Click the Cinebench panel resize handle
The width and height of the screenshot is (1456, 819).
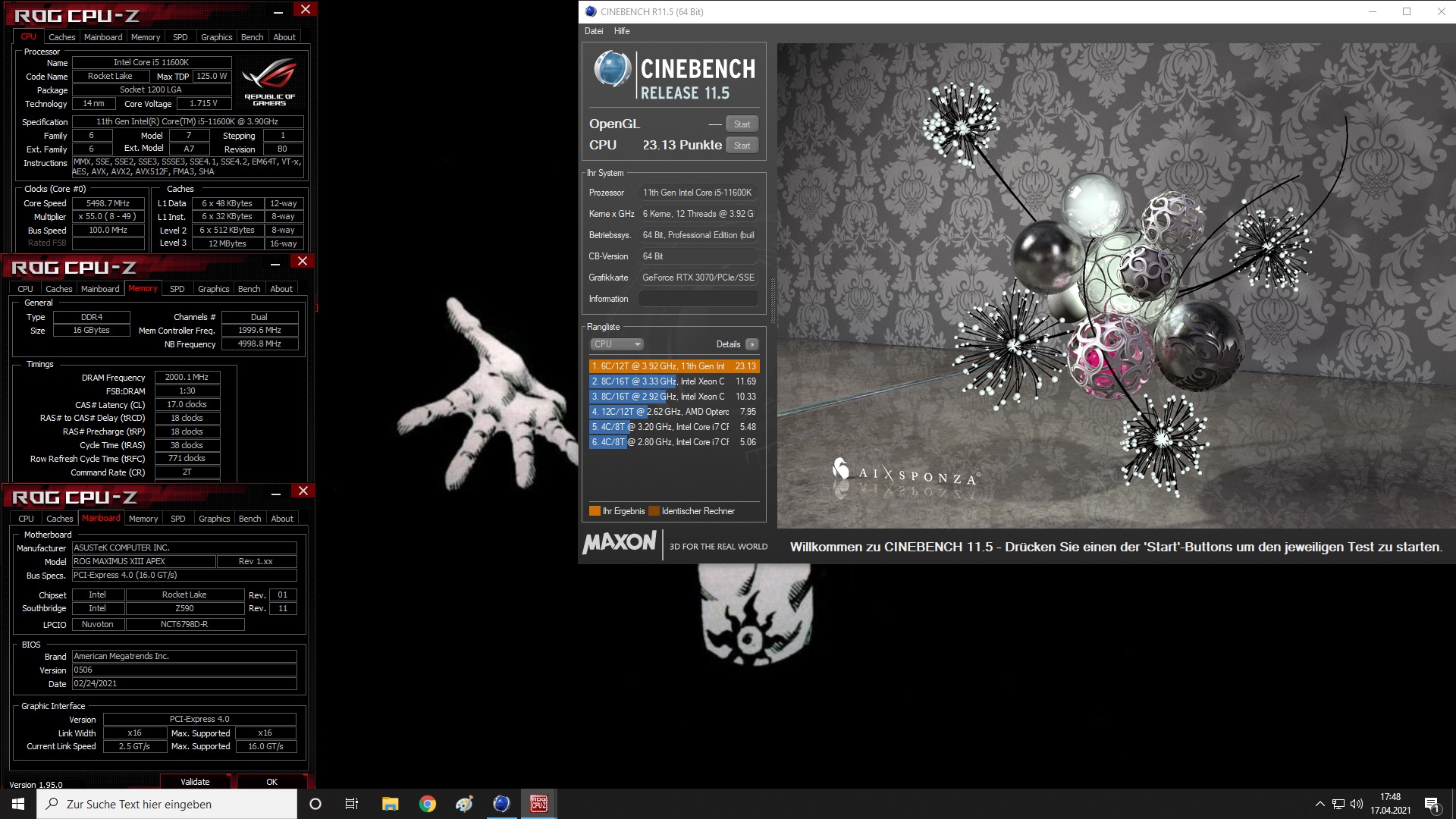tap(772, 300)
